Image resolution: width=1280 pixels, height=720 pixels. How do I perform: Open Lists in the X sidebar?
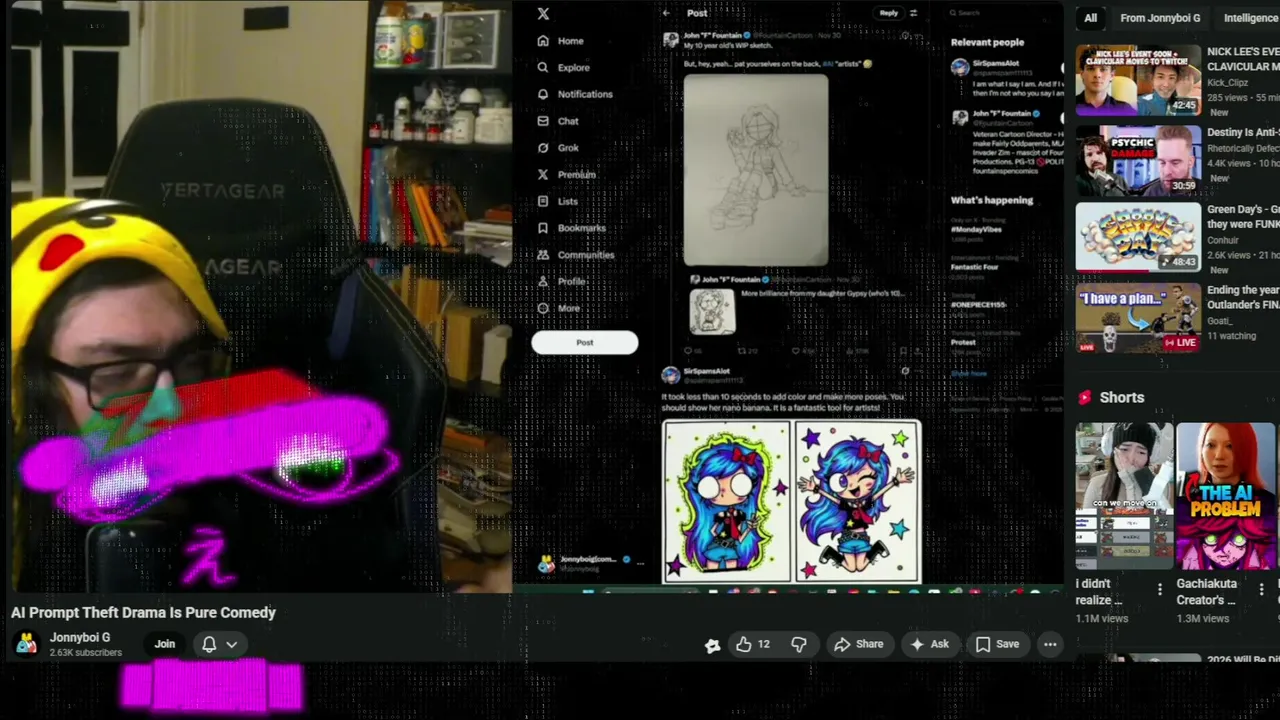(557, 201)
